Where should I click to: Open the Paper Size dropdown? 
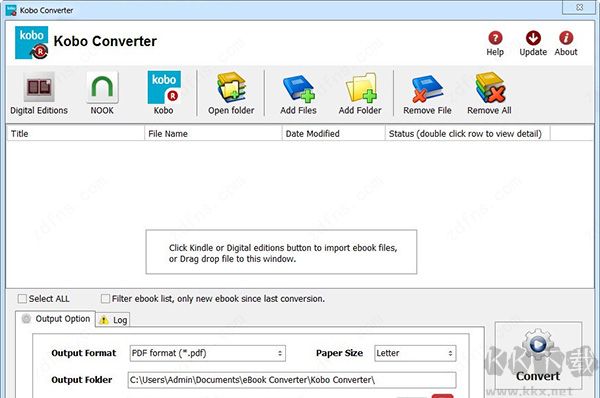click(415, 353)
